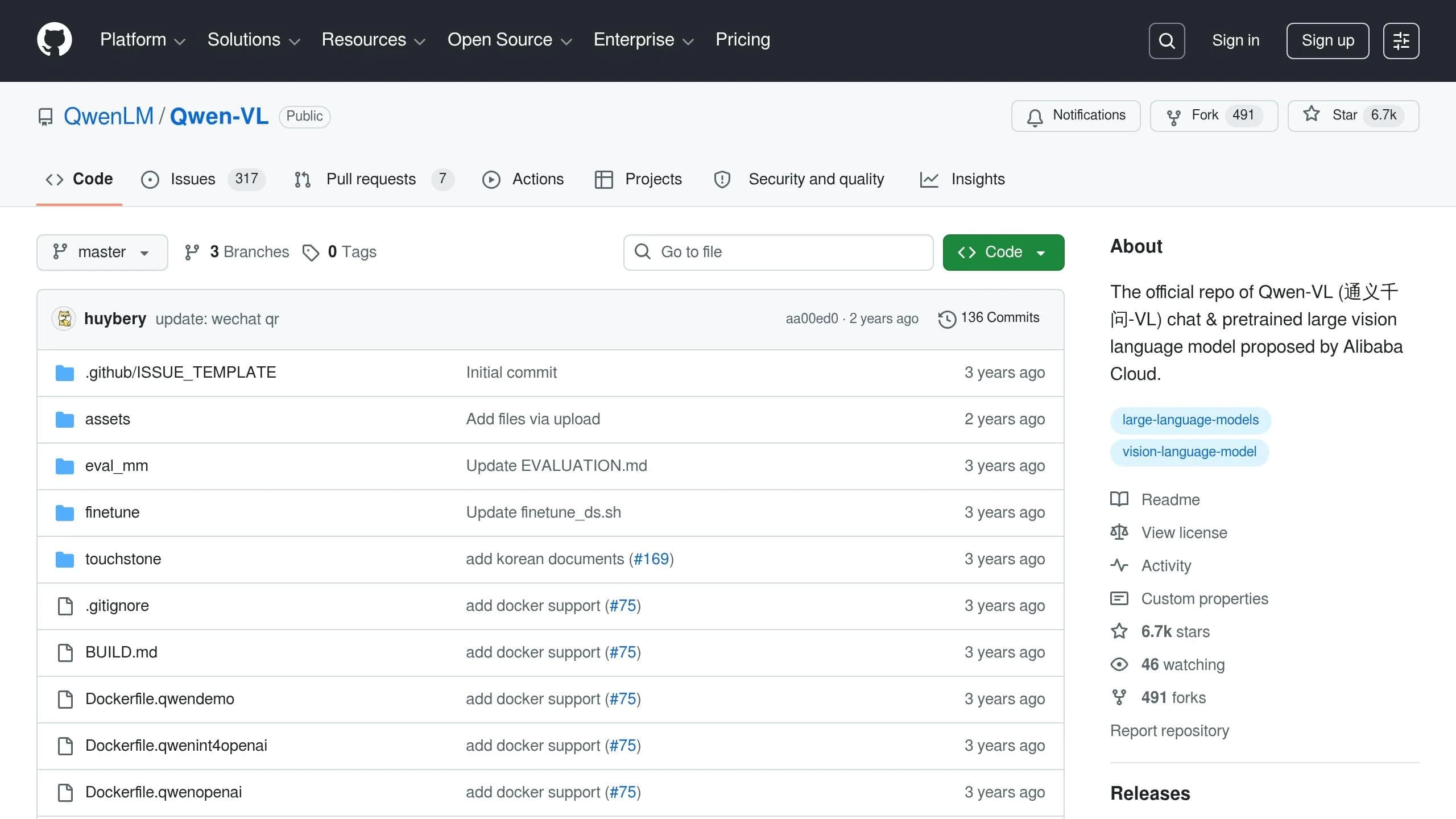Switch to the Actions tab
1456x819 pixels.
point(523,179)
